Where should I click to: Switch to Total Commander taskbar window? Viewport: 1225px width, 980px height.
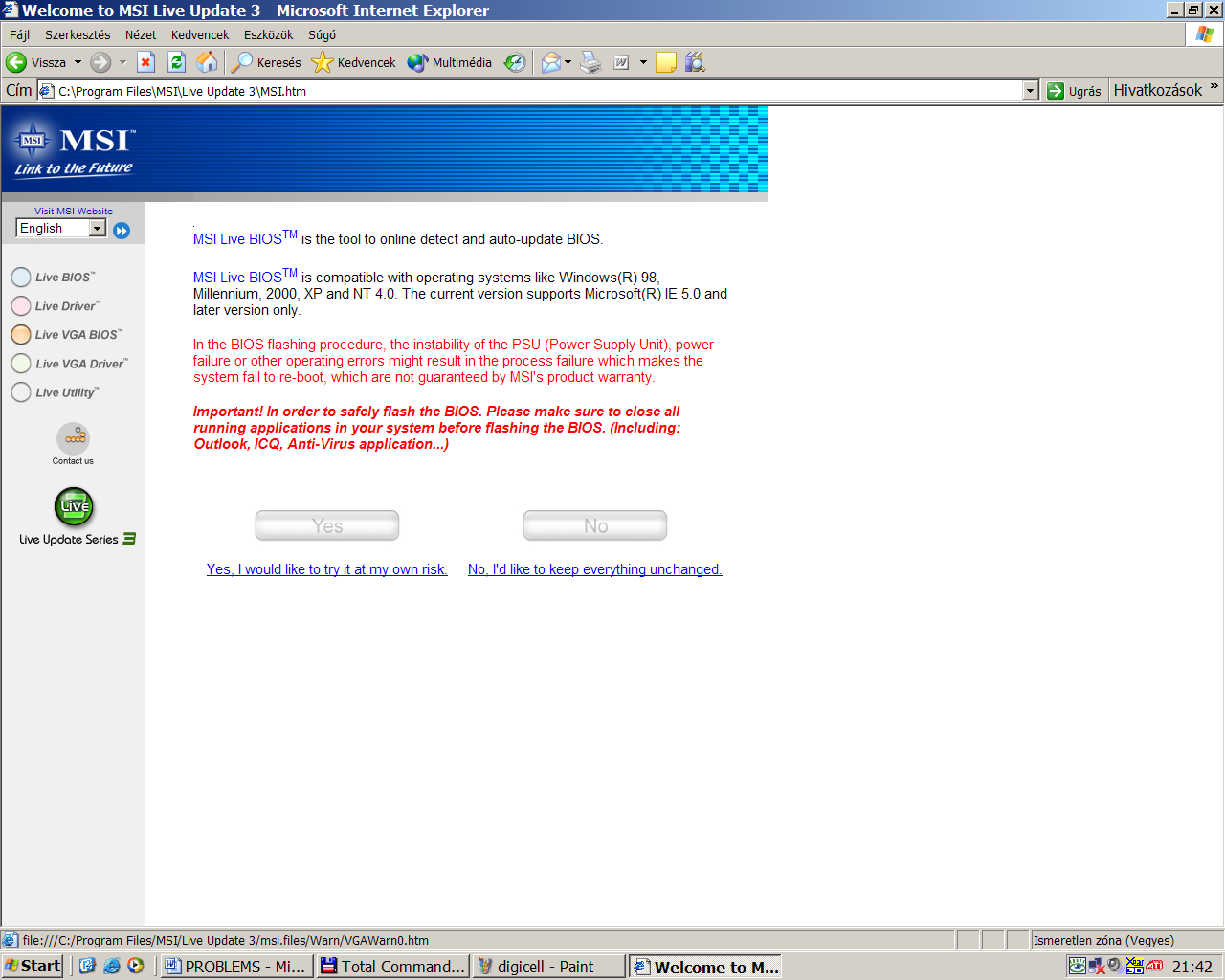(392, 966)
